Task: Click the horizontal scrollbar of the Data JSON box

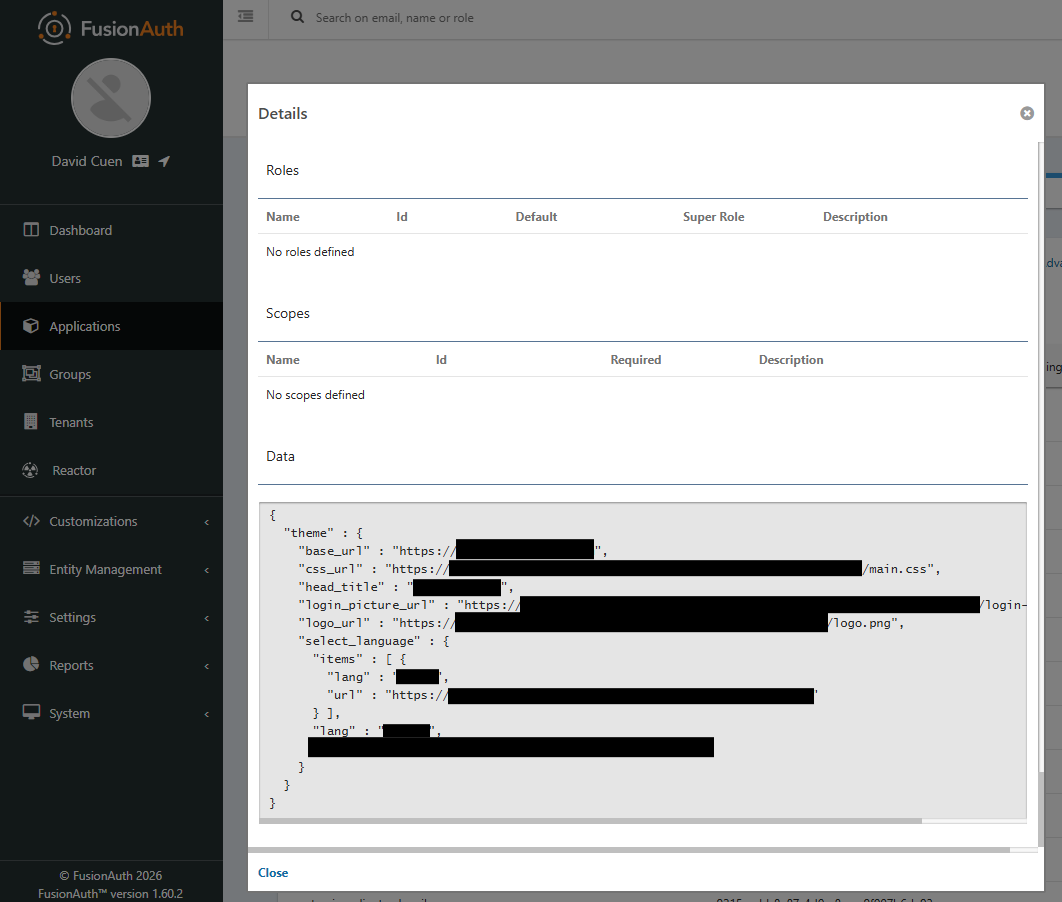Action: (590, 821)
